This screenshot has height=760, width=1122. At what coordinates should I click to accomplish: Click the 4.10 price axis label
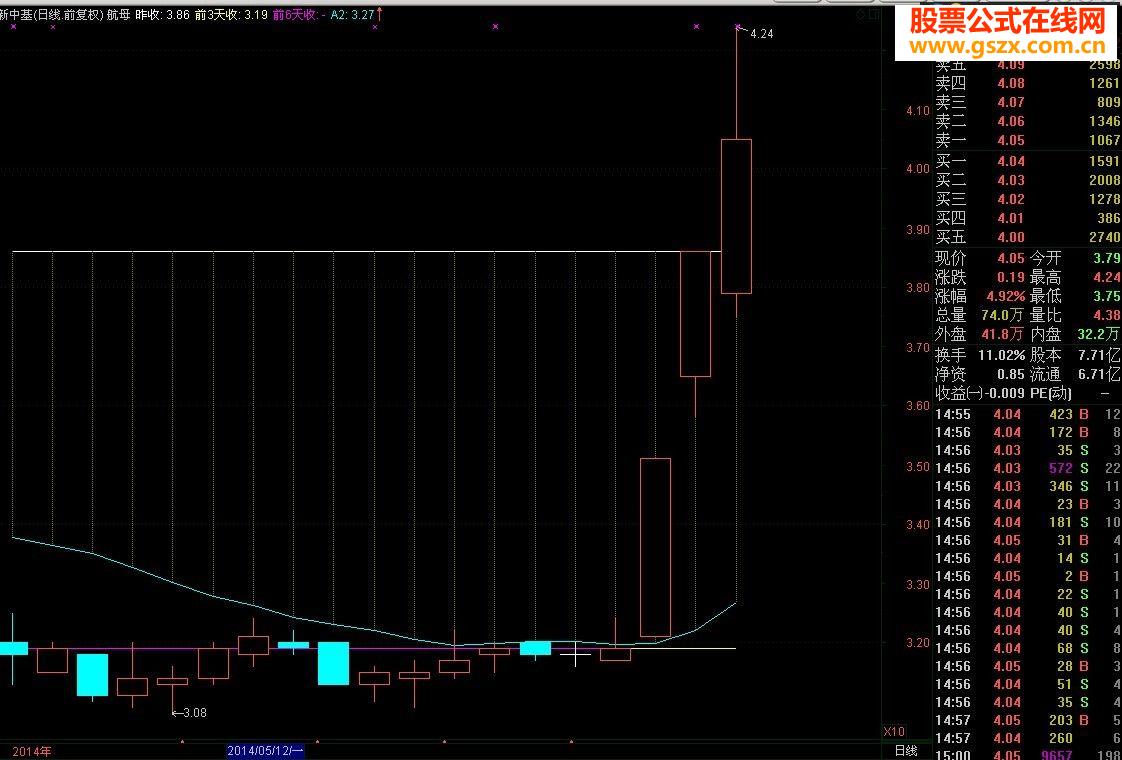click(x=918, y=111)
